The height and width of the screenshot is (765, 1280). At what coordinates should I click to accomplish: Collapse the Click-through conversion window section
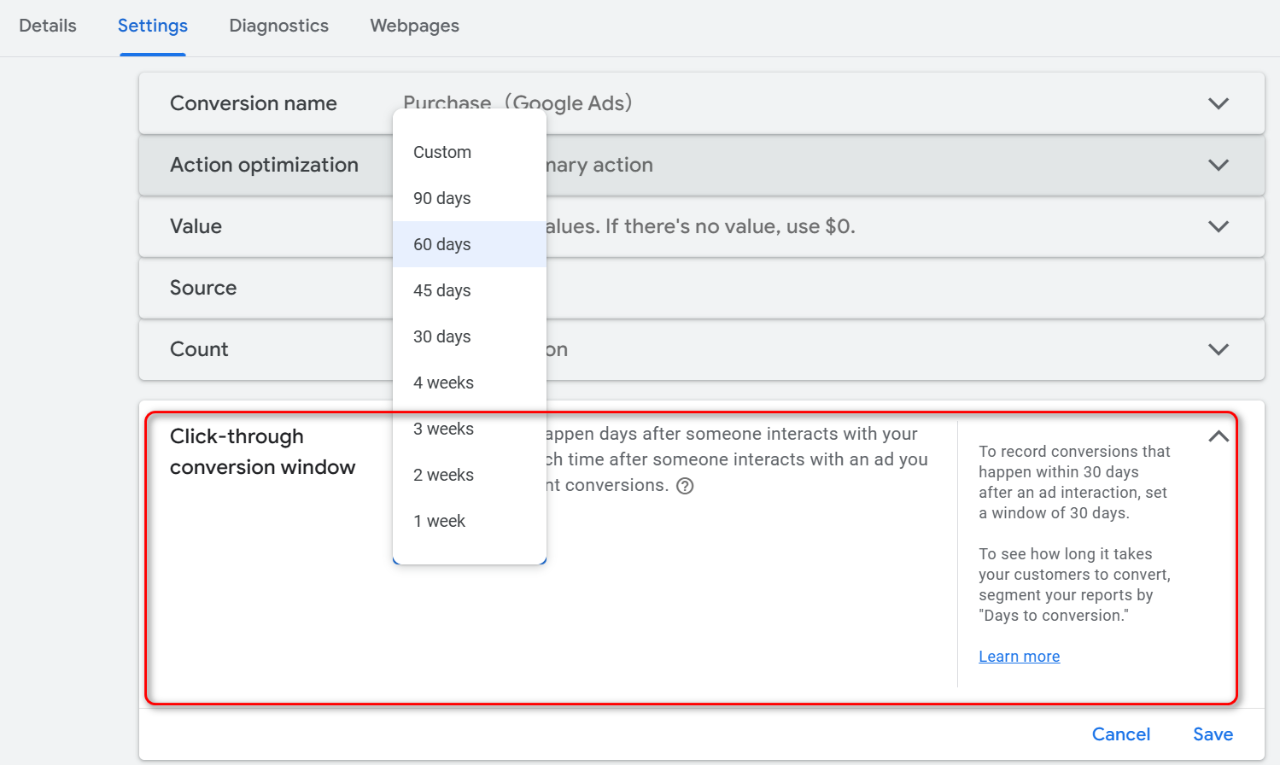click(1217, 436)
